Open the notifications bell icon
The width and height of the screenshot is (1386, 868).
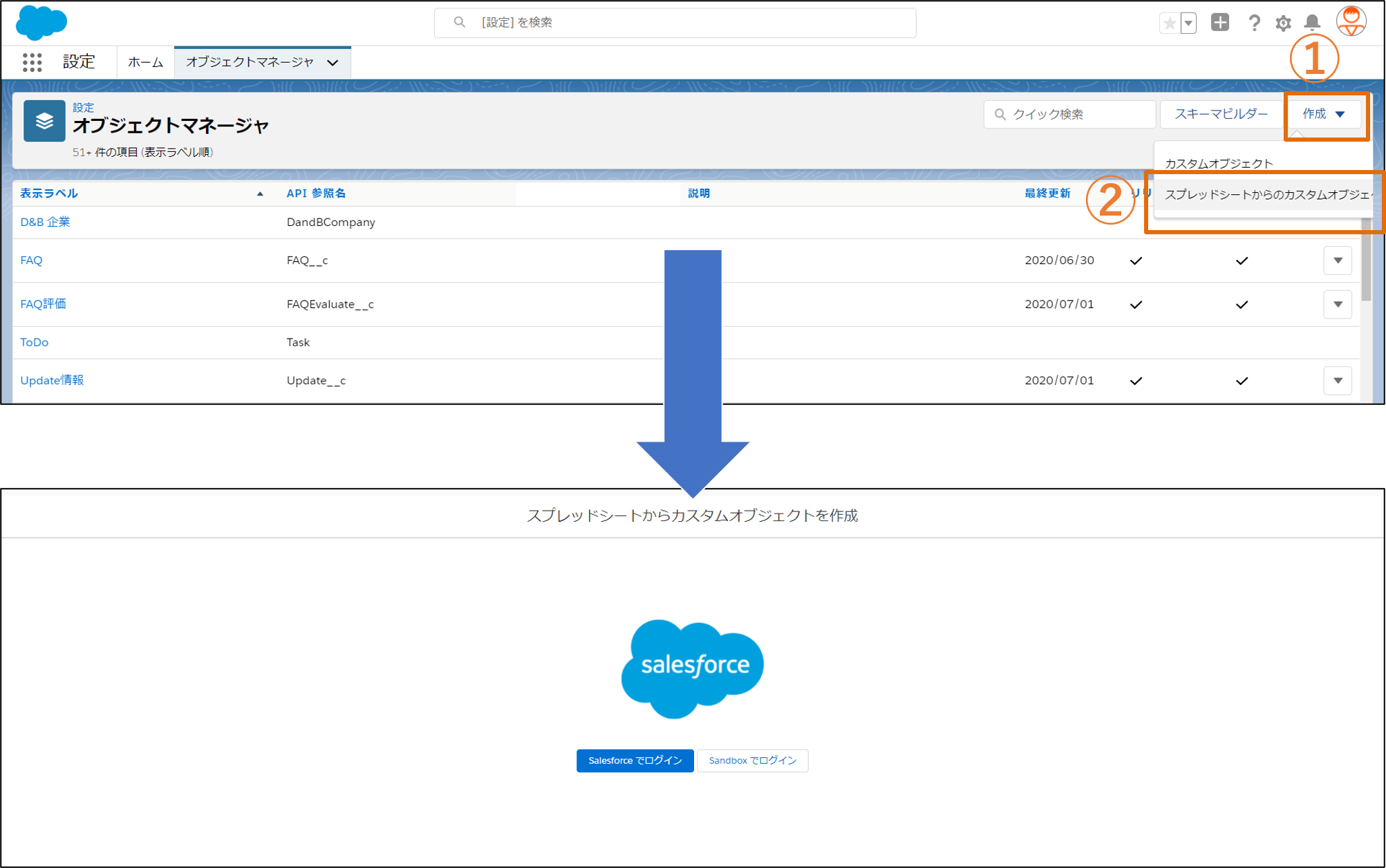[x=1312, y=23]
